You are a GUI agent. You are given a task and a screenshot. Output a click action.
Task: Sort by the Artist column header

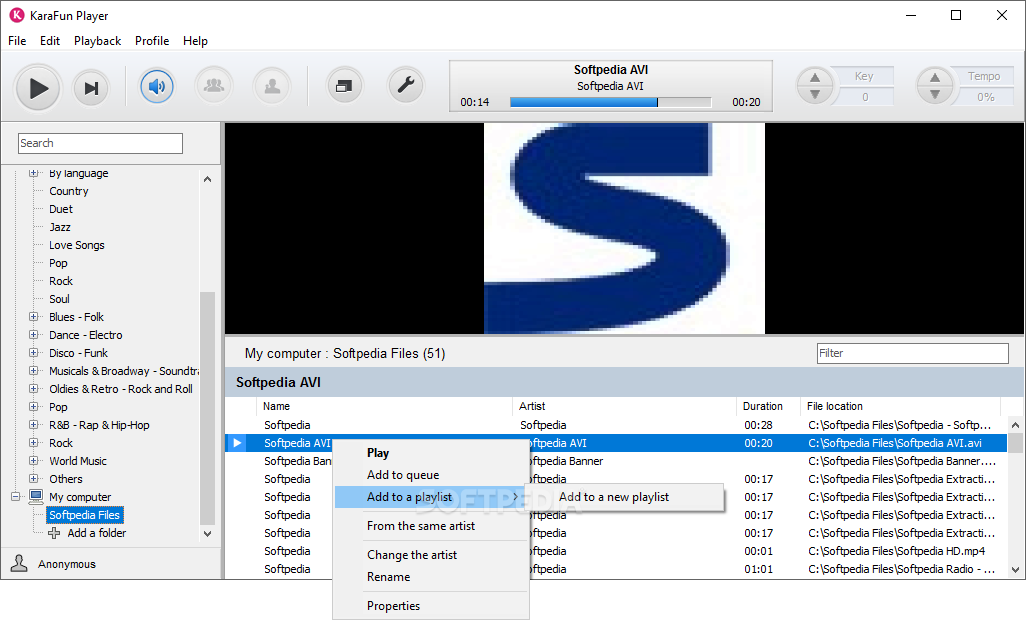pyautogui.click(x=624, y=406)
